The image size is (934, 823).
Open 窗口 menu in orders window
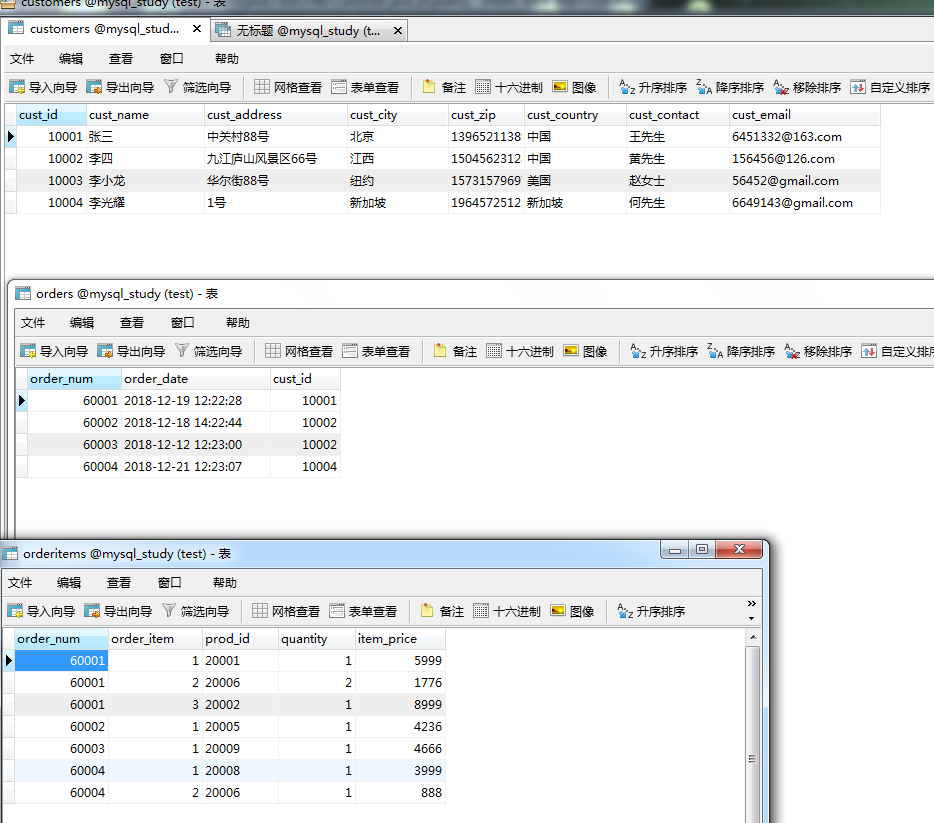click(x=183, y=323)
